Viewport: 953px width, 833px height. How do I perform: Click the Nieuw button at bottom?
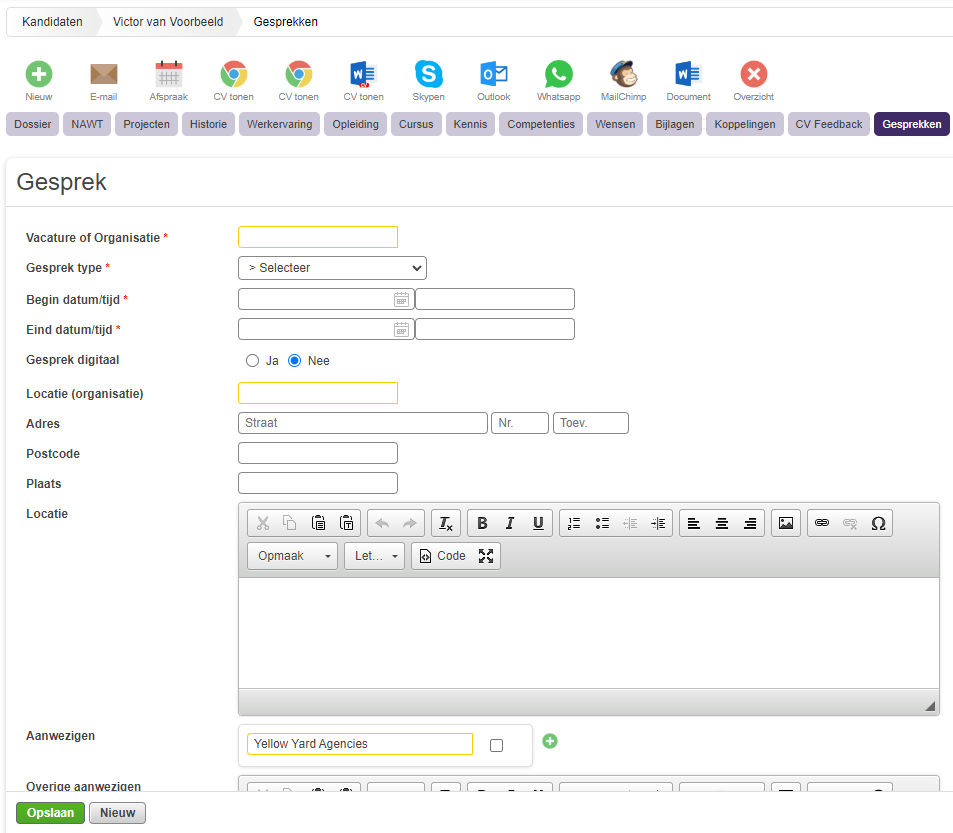click(x=117, y=813)
